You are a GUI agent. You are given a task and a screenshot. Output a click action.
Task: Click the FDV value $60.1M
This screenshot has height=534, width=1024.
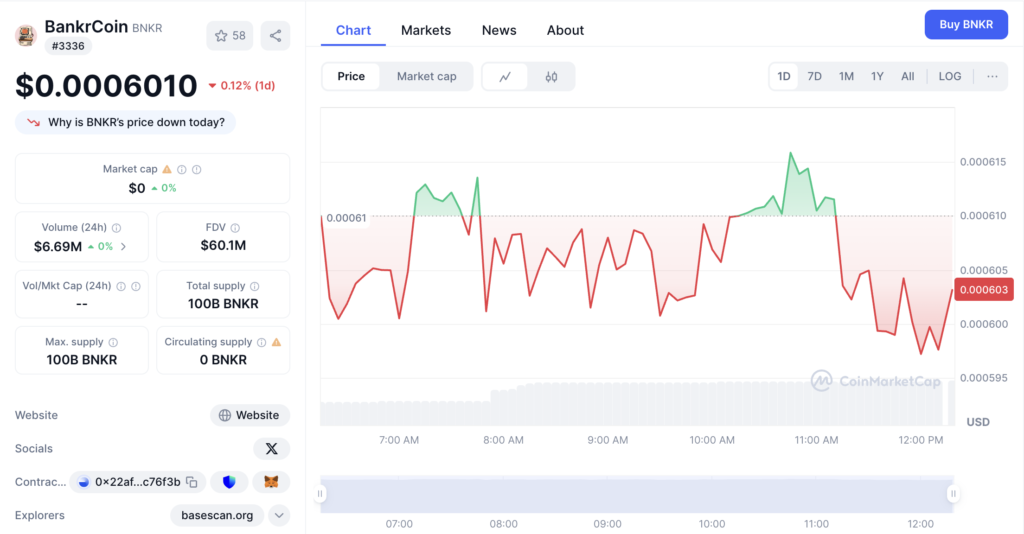(x=223, y=245)
